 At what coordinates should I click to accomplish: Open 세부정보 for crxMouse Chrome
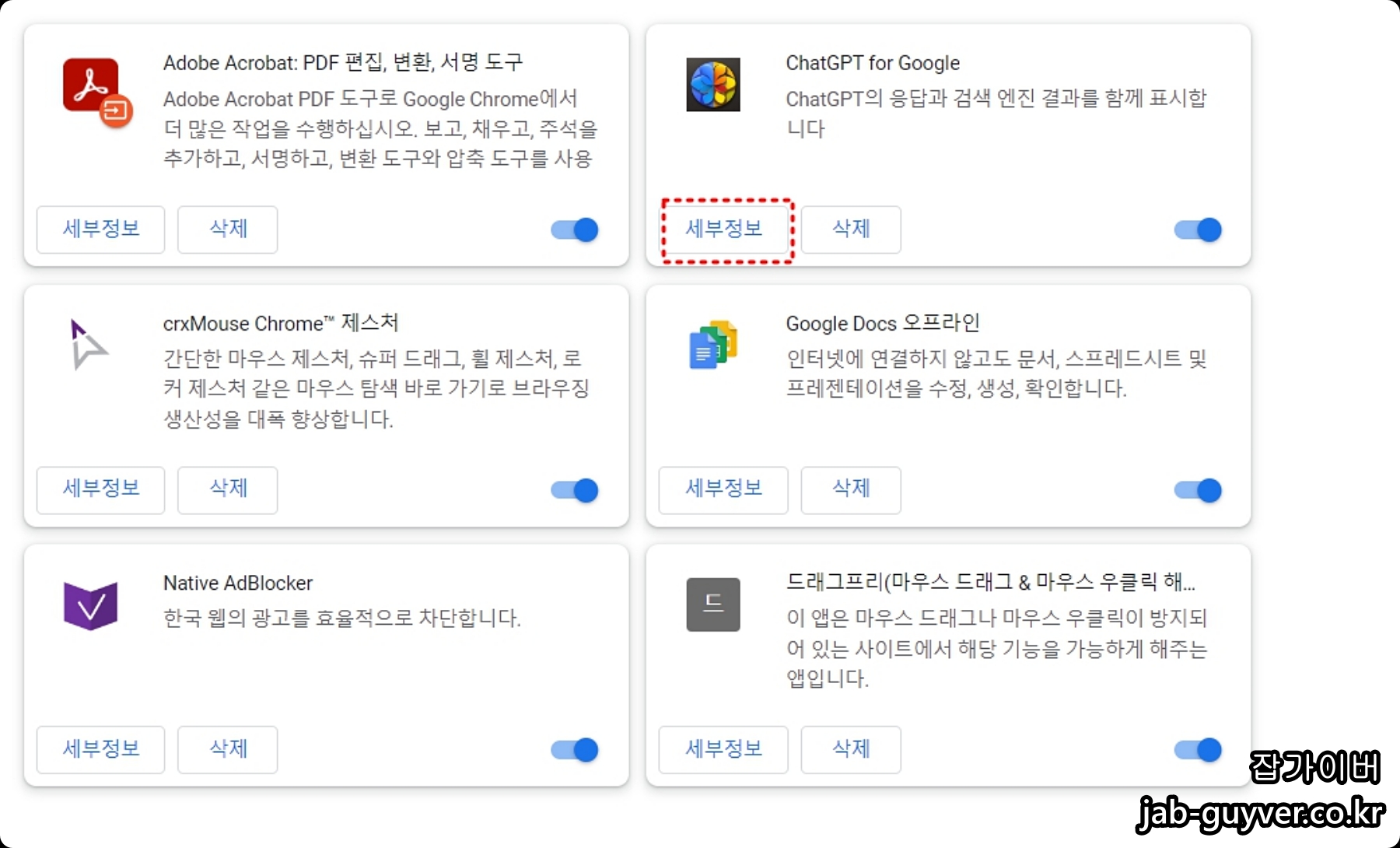[x=101, y=490]
